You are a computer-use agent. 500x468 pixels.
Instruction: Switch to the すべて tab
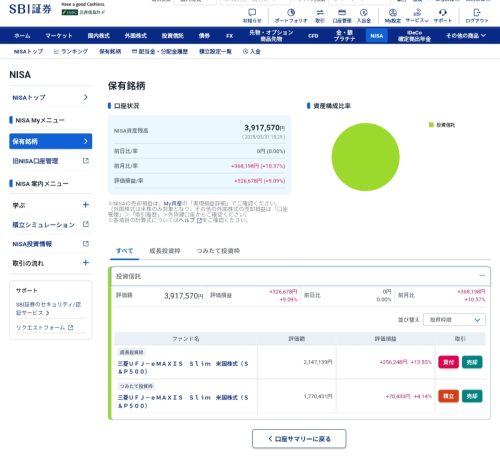point(124,251)
